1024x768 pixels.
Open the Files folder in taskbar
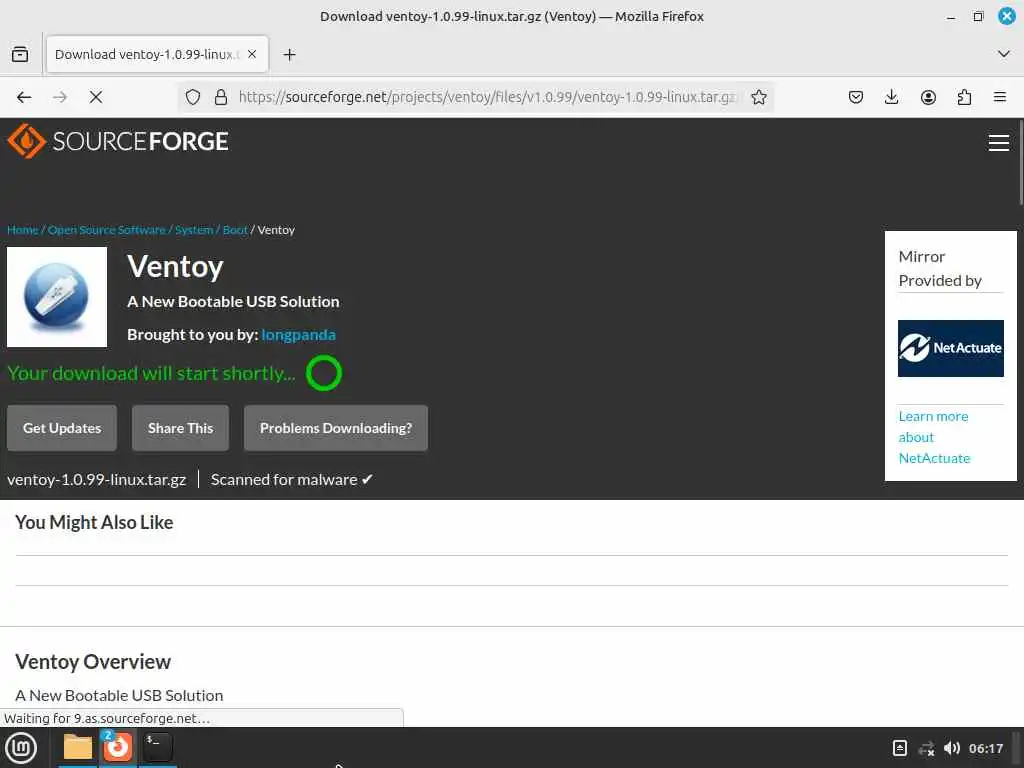78,747
